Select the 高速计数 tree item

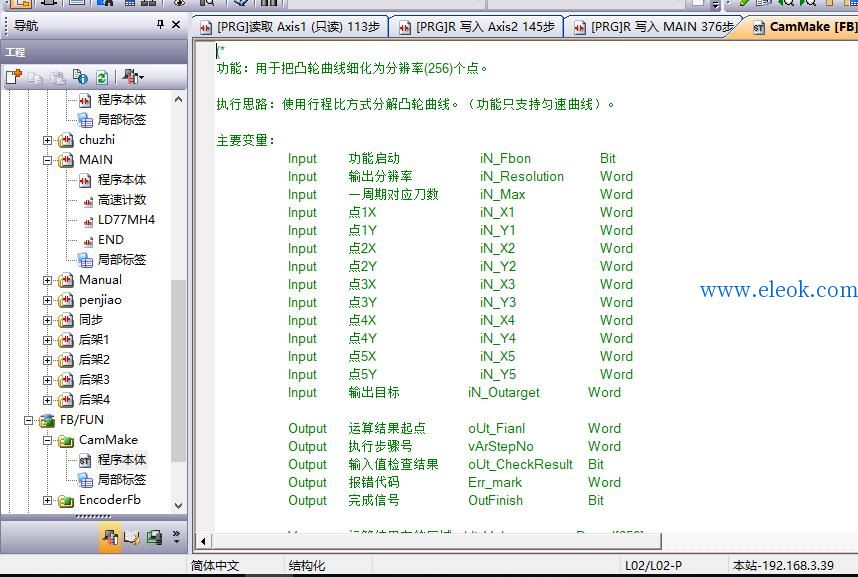tap(121, 200)
